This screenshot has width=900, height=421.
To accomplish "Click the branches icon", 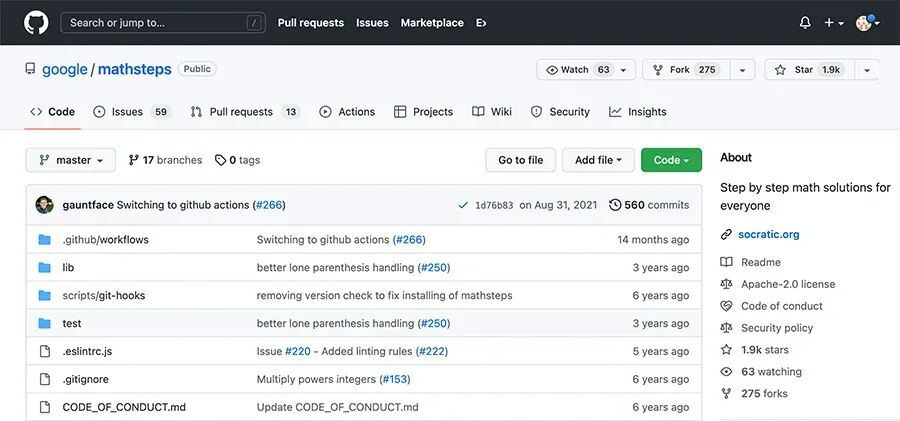I will coord(134,160).
